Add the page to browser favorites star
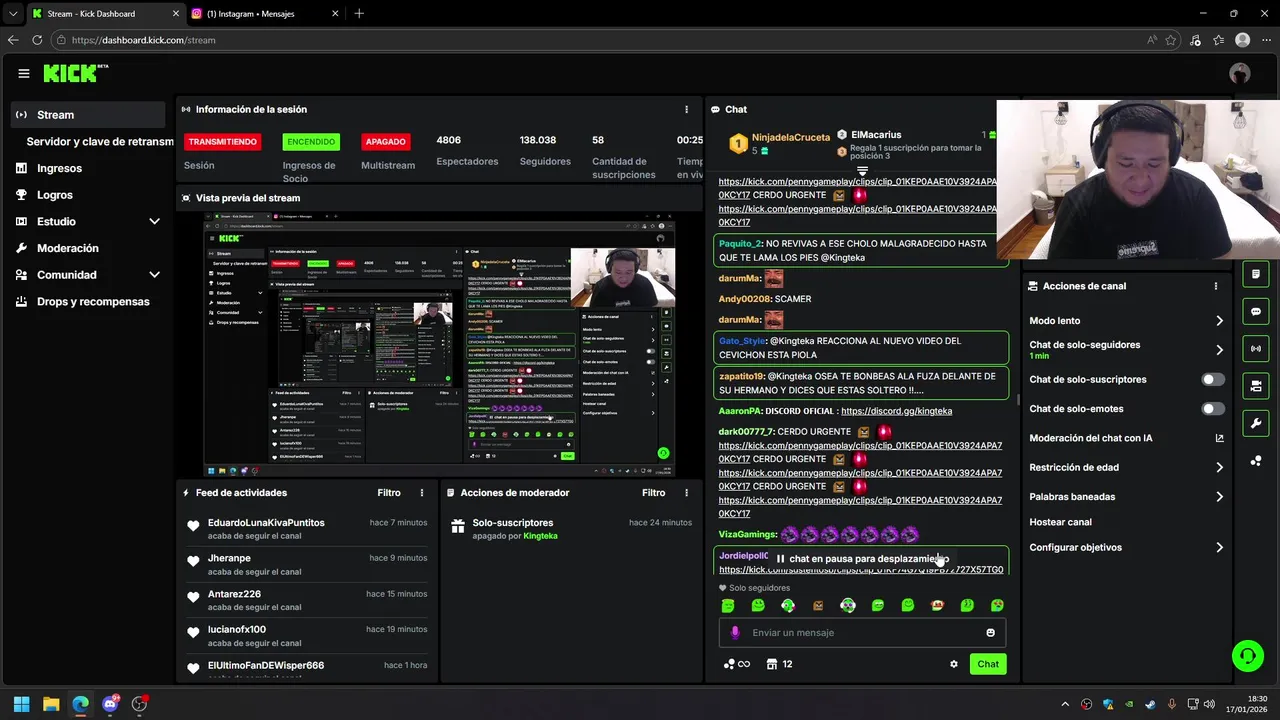The image size is (1280, 720). pyautogui.click(x=1171, y=40)
